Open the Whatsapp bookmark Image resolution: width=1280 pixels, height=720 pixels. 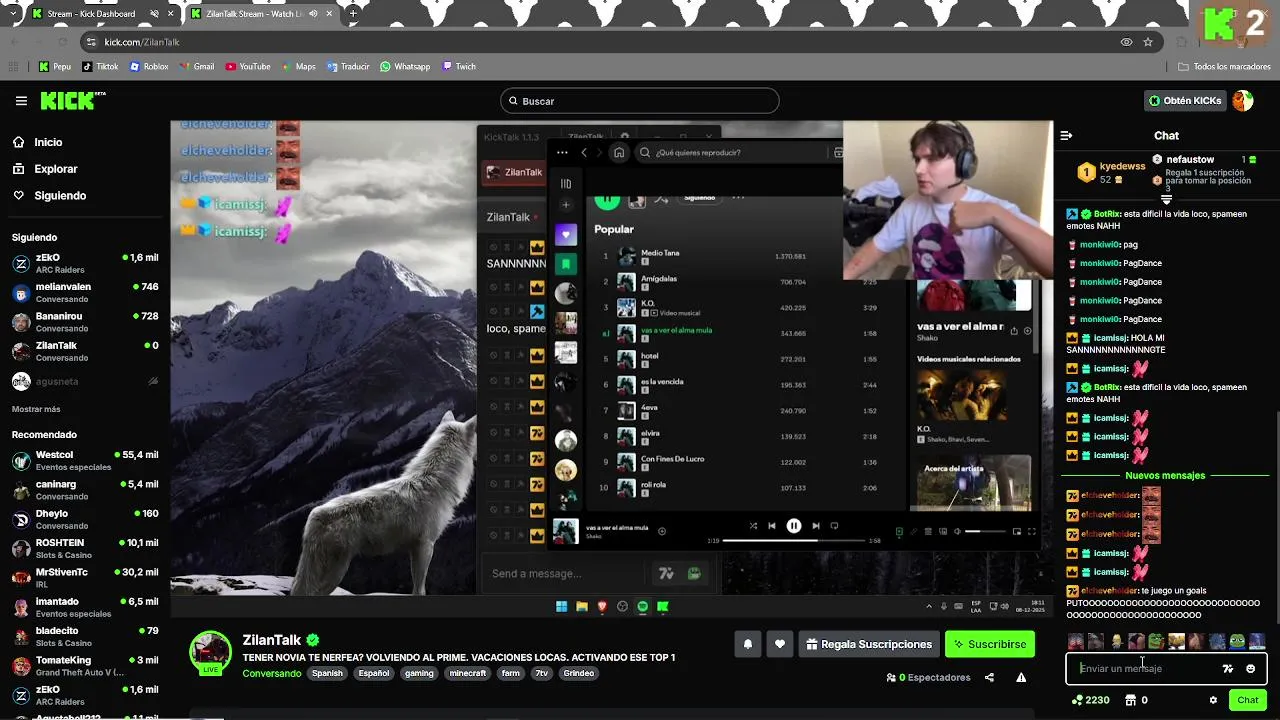point(405,67)
